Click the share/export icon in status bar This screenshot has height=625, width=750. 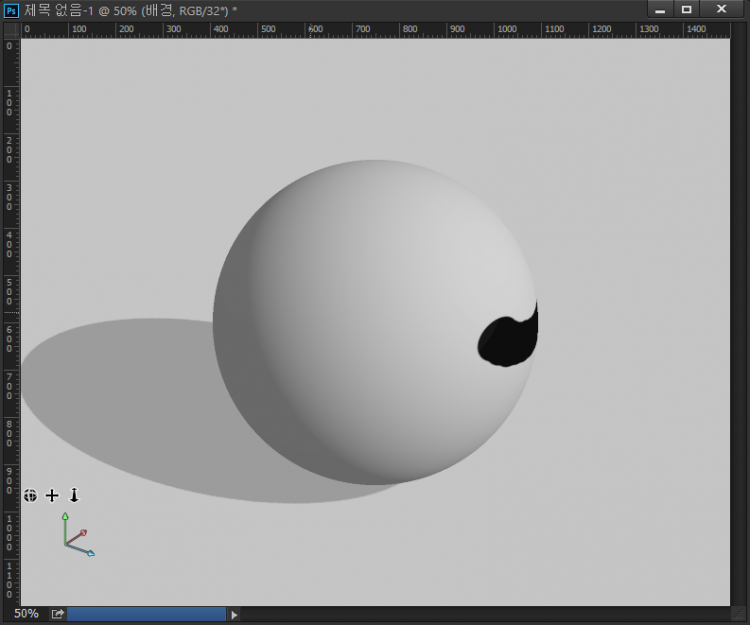(x=58, y=614)
